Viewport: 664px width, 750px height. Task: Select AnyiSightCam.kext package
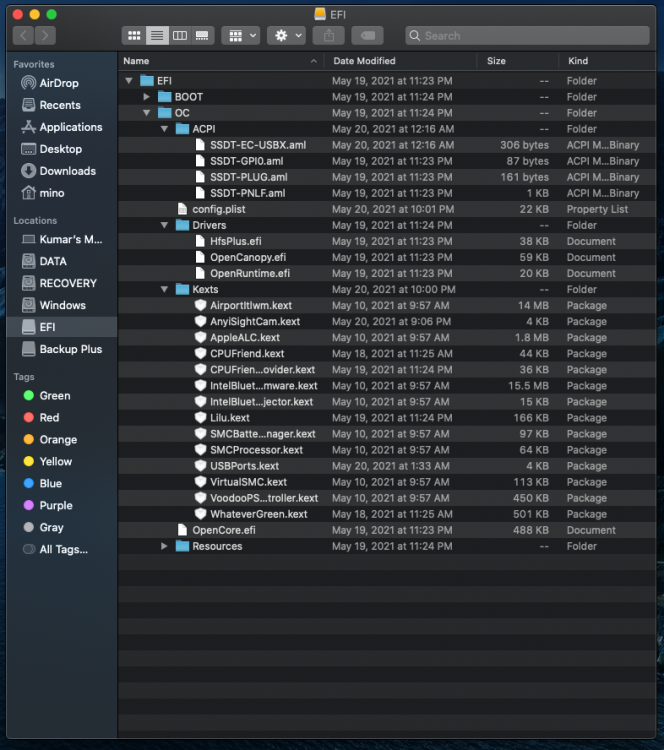coord(387,321)
